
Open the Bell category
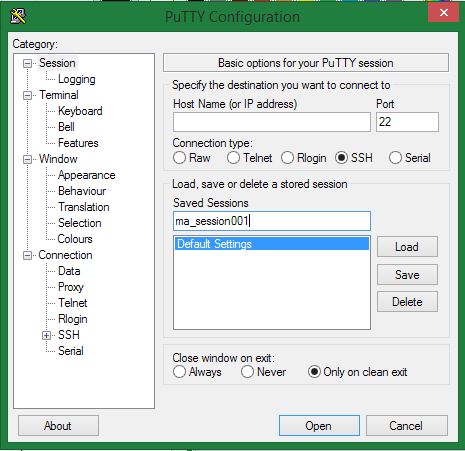[66, 127]
